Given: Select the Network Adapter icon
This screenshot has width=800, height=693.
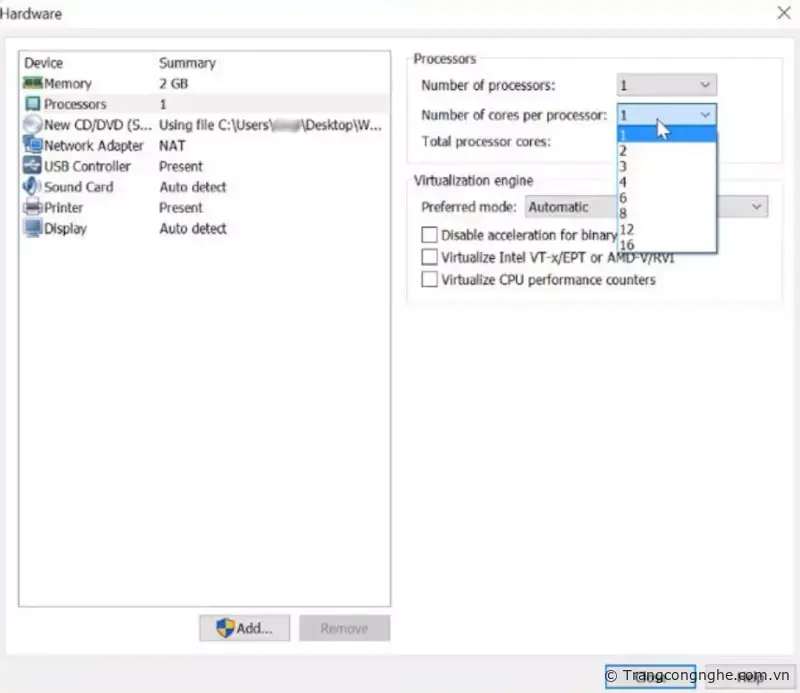Looking at the screenshot, I should click(x=32, y=146).
